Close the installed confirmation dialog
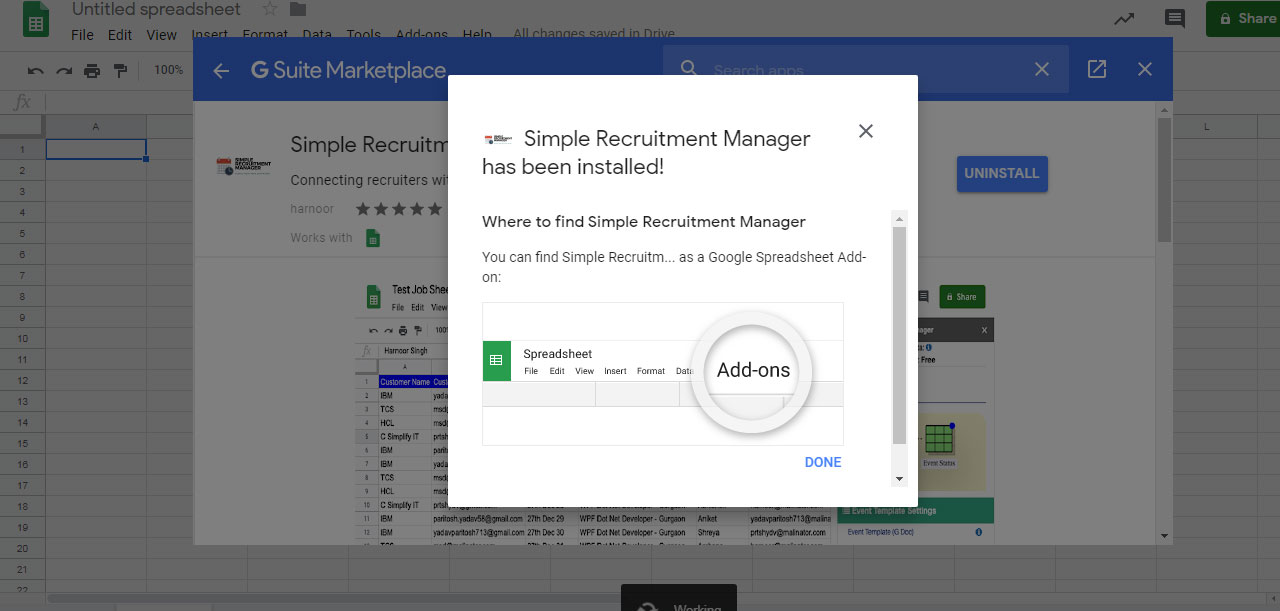Image resolution: width=1280 pixels, height=611 pixels. point(866,131)
